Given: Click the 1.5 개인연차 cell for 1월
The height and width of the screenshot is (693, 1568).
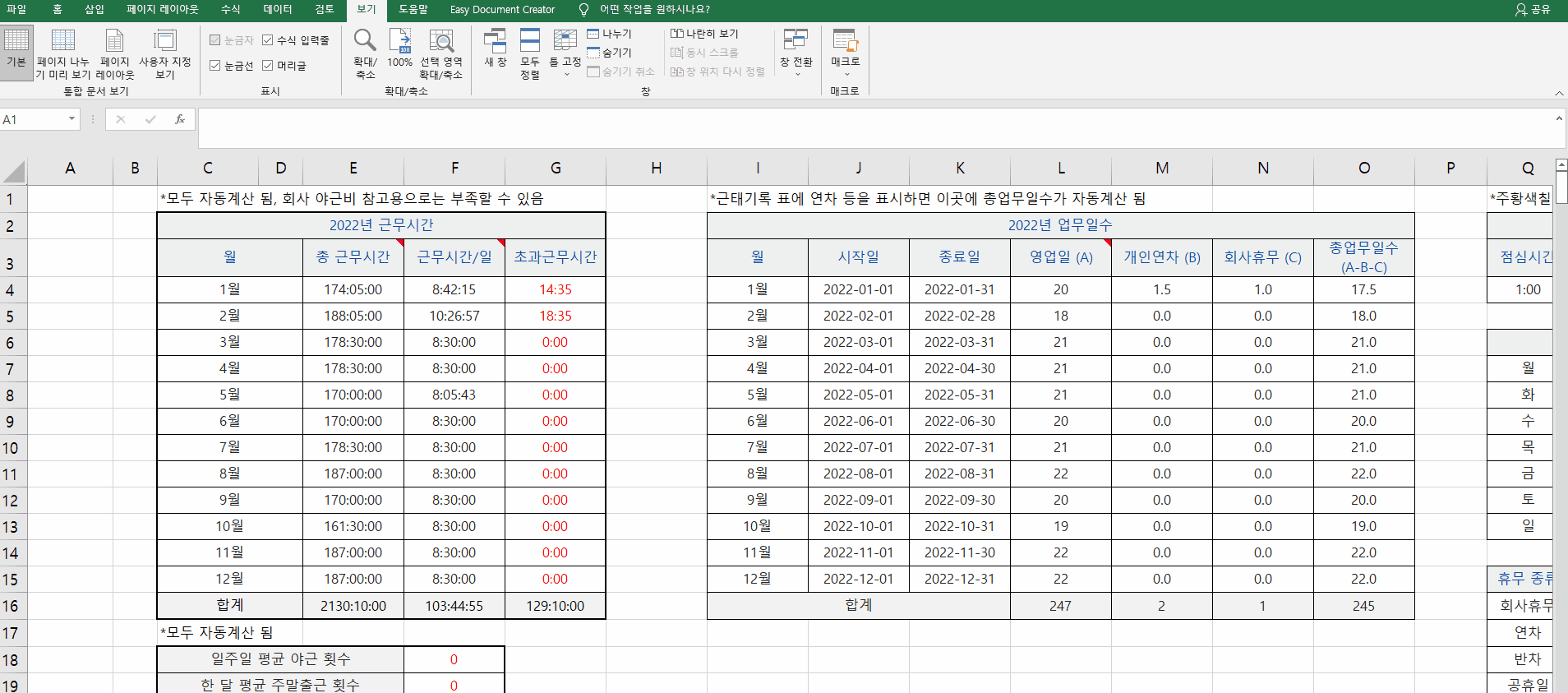Looking at the screenshot, I should point(1162,289).
